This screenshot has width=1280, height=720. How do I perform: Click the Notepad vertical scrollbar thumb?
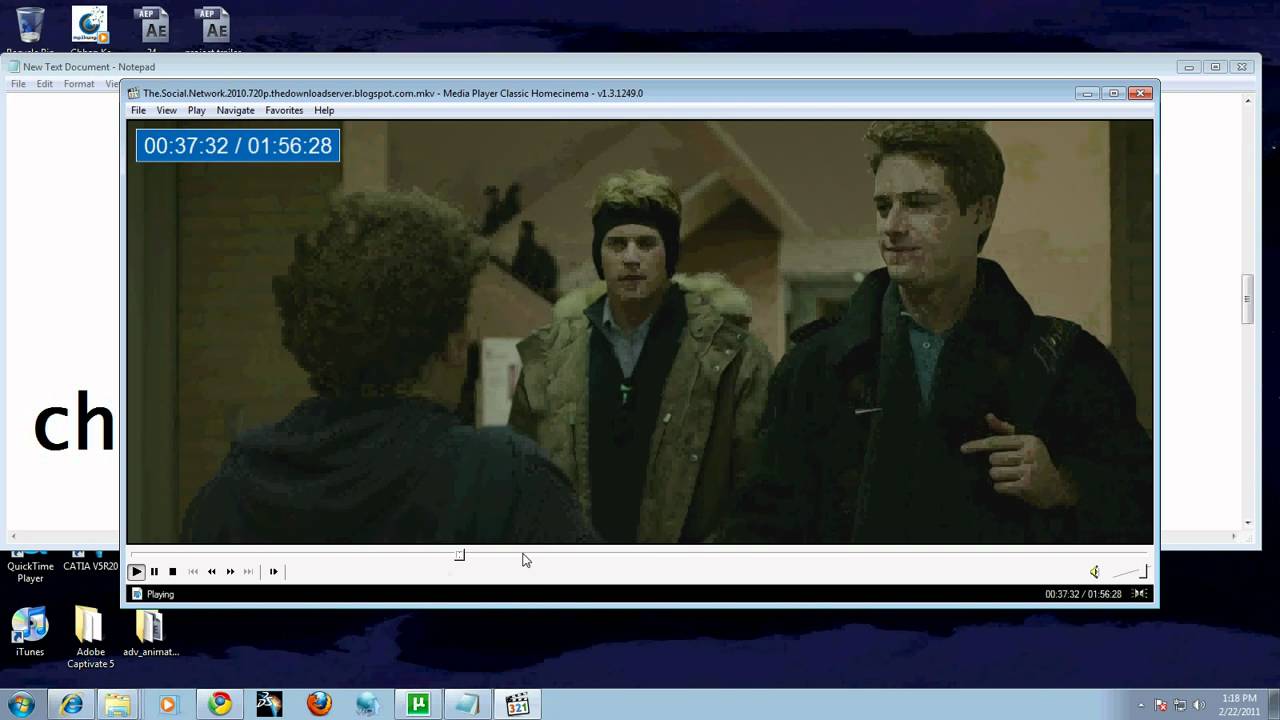click(x=1247, y=300)
